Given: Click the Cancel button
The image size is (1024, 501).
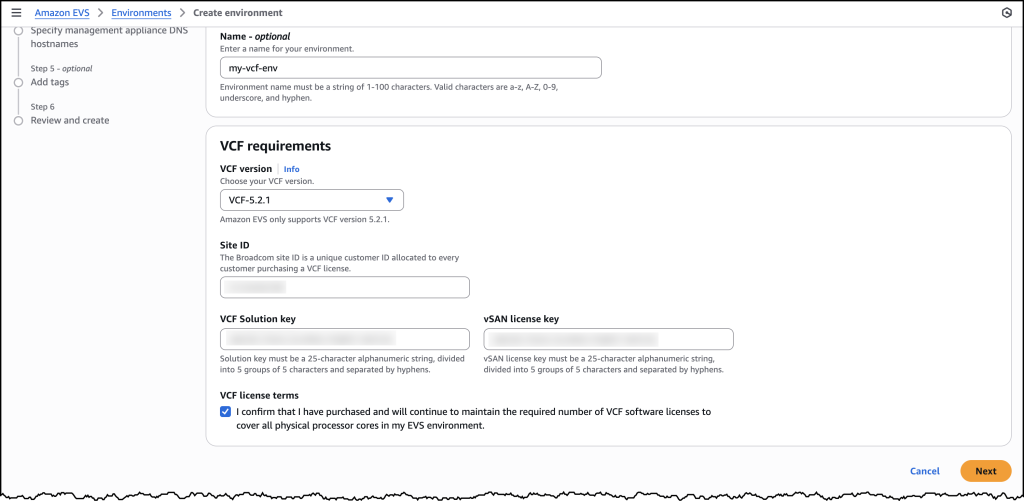Looking at the screenshot, I should tap(924, 470).
